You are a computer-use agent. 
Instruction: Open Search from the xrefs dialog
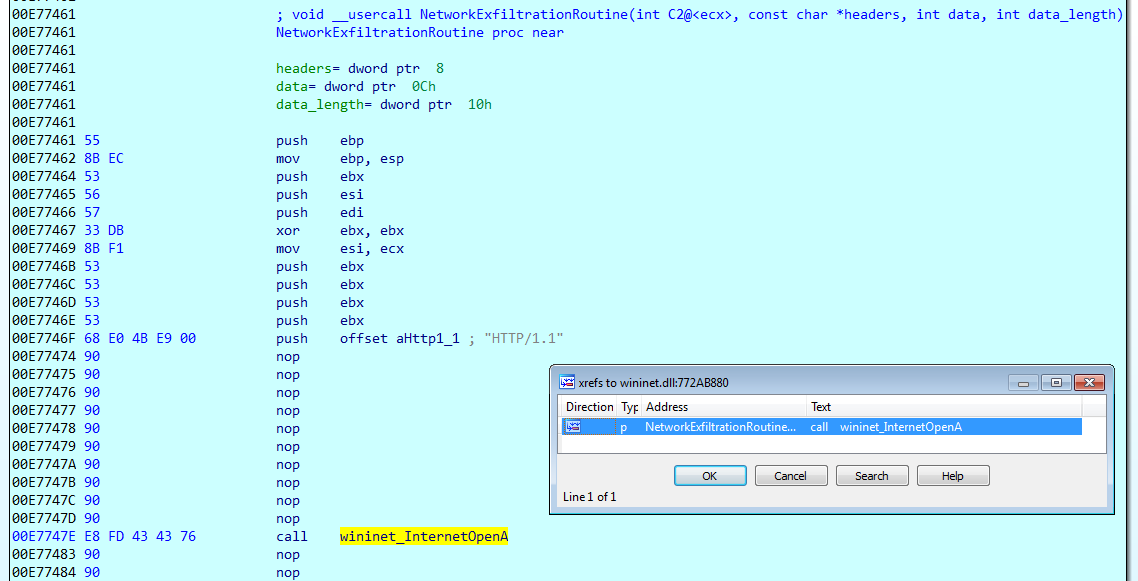click(x=872, y=475)
